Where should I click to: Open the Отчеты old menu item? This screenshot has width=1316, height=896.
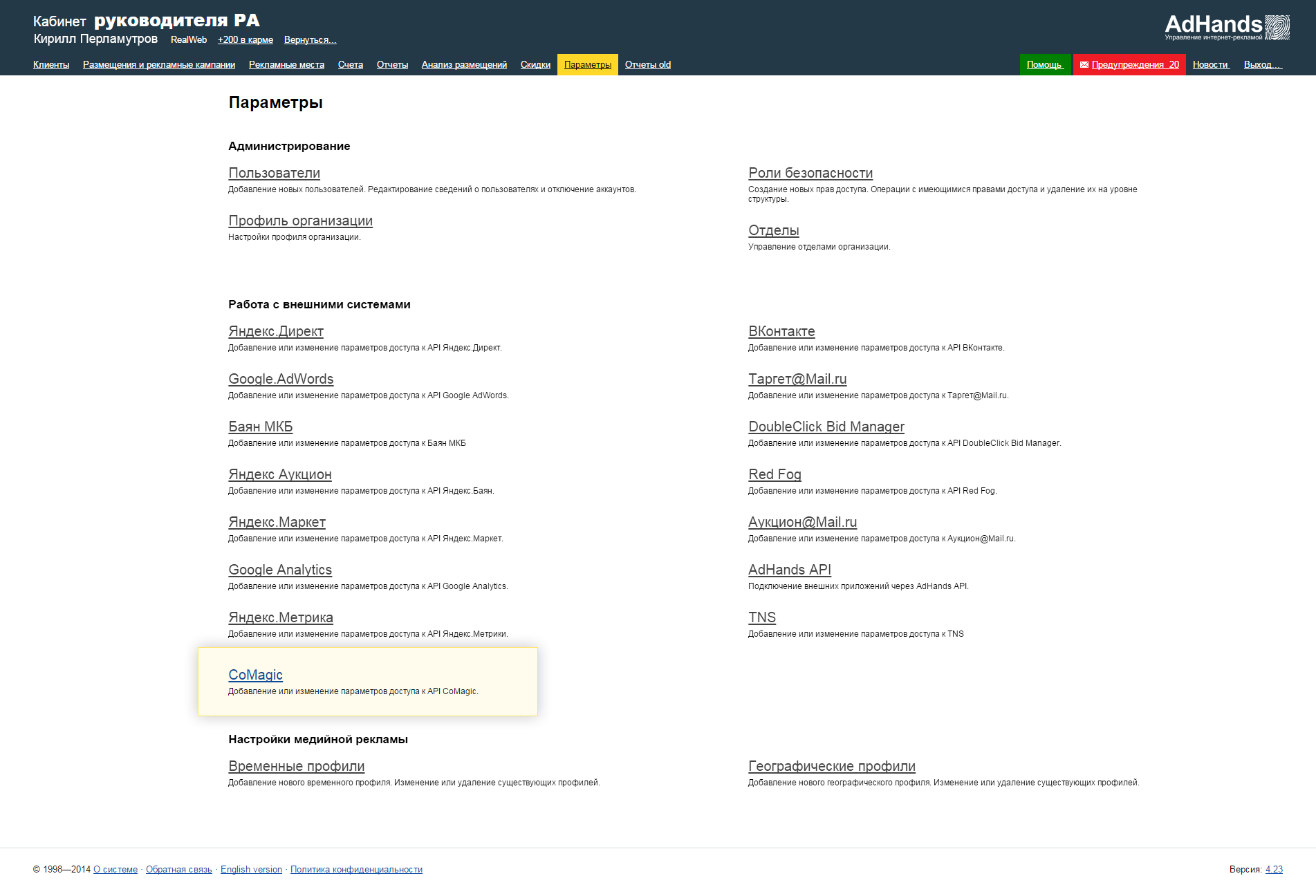[648, 65]
